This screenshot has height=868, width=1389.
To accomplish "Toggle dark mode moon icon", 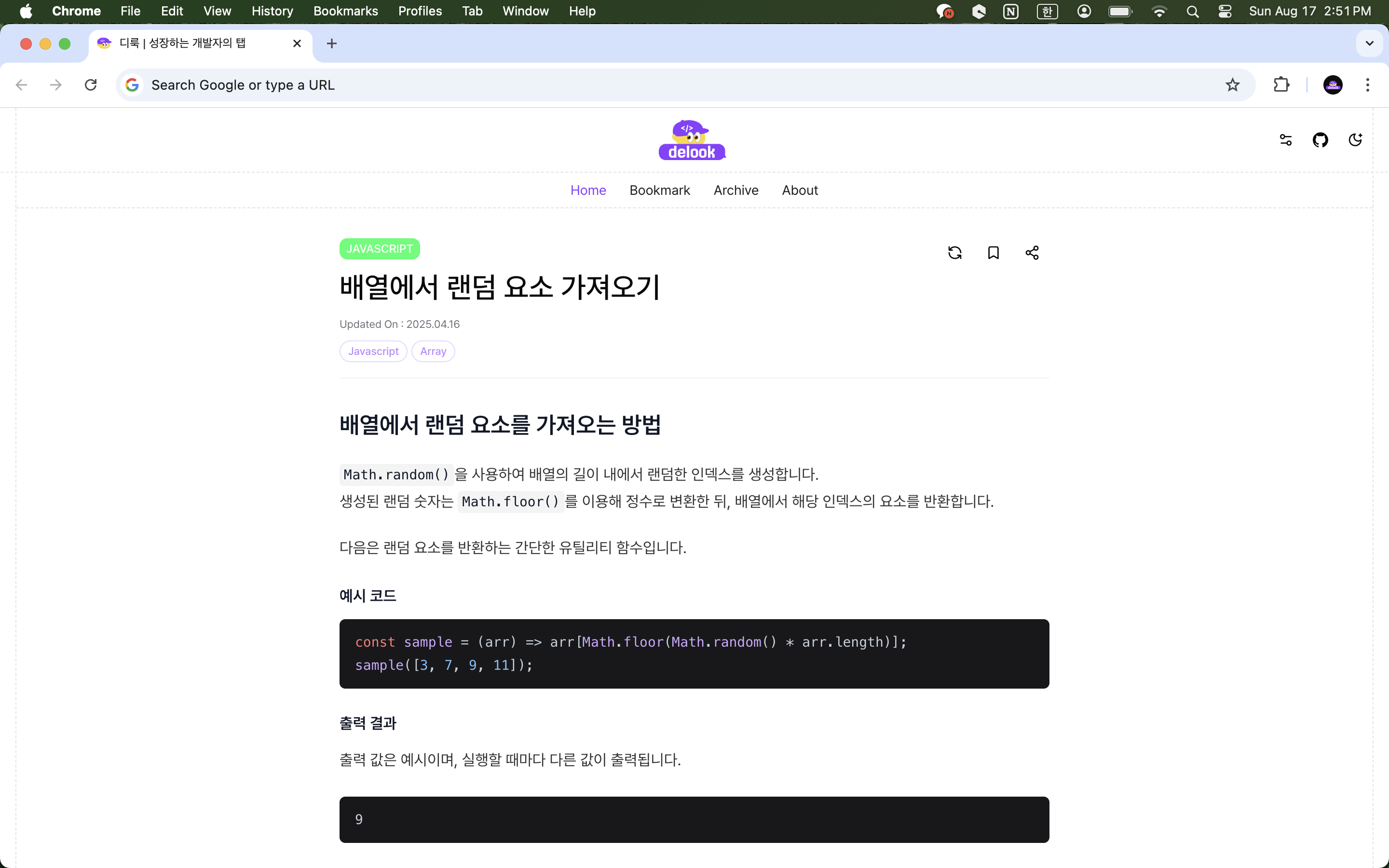I will point(1355,140).
